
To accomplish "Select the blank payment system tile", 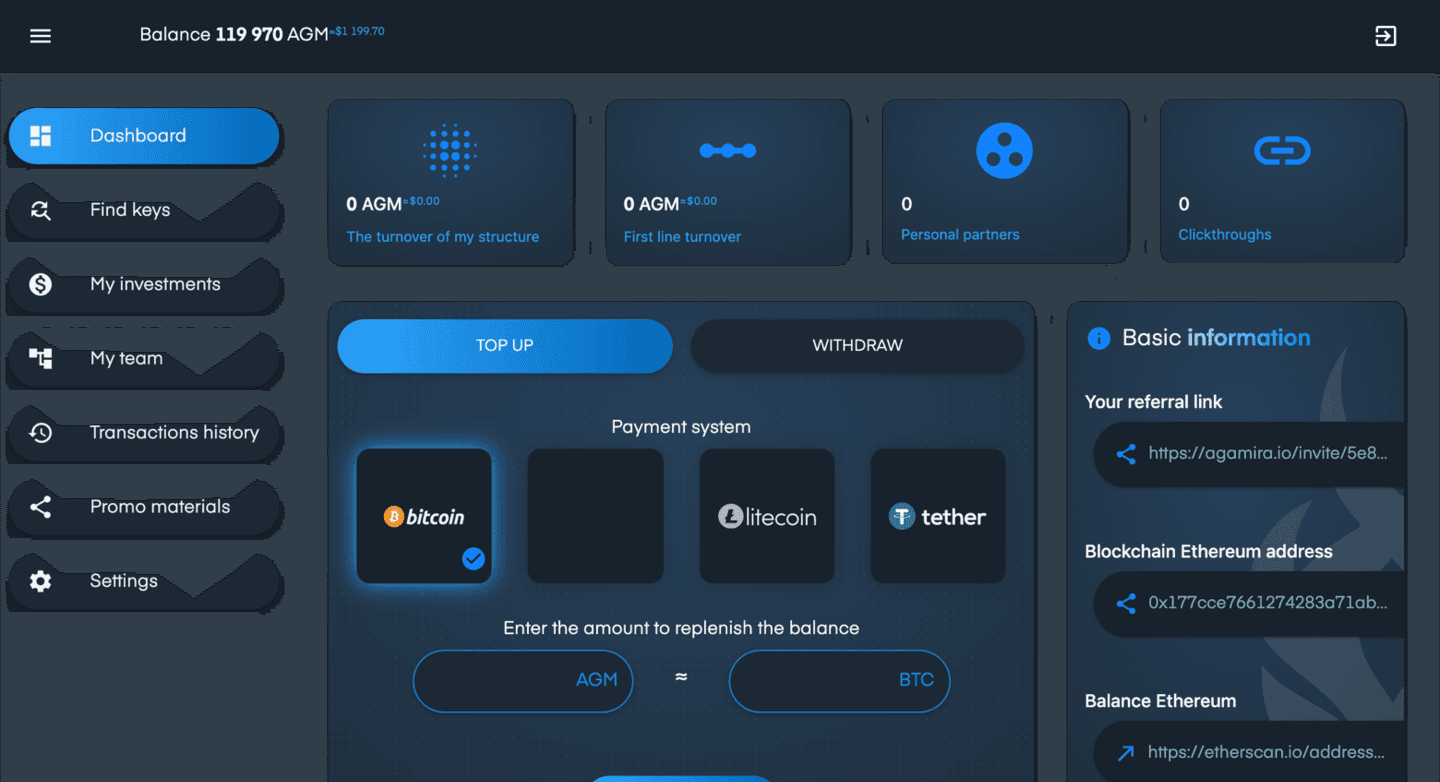I will (x=596, y=516).
